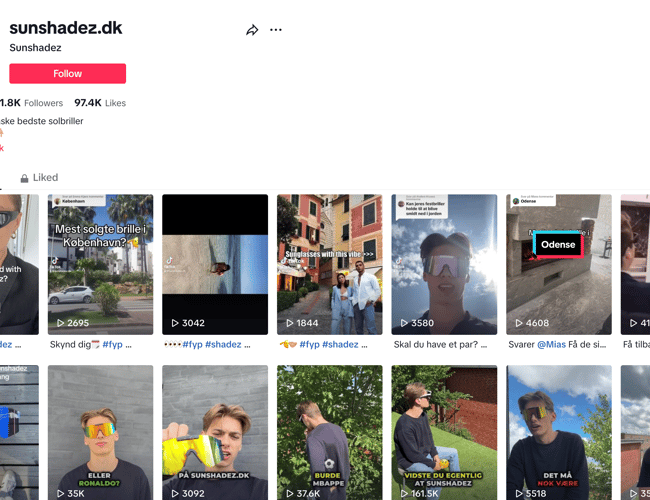Click the Sunshadez display name

point(35,48)
